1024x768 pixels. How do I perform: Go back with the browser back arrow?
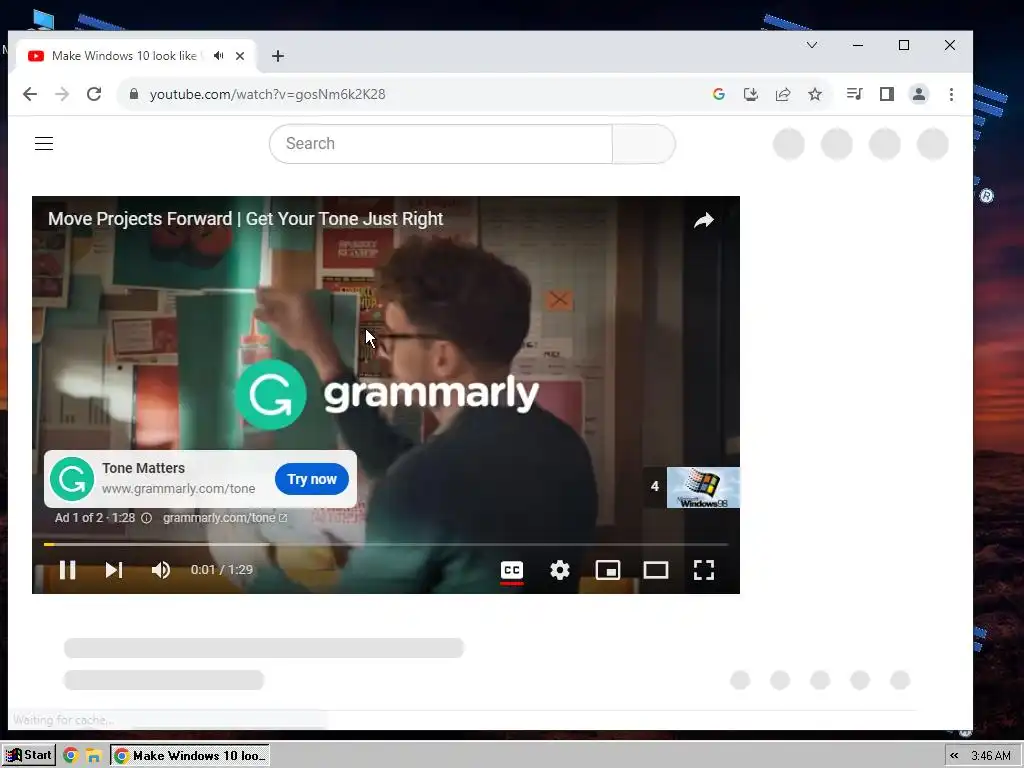tap(29, 94)
